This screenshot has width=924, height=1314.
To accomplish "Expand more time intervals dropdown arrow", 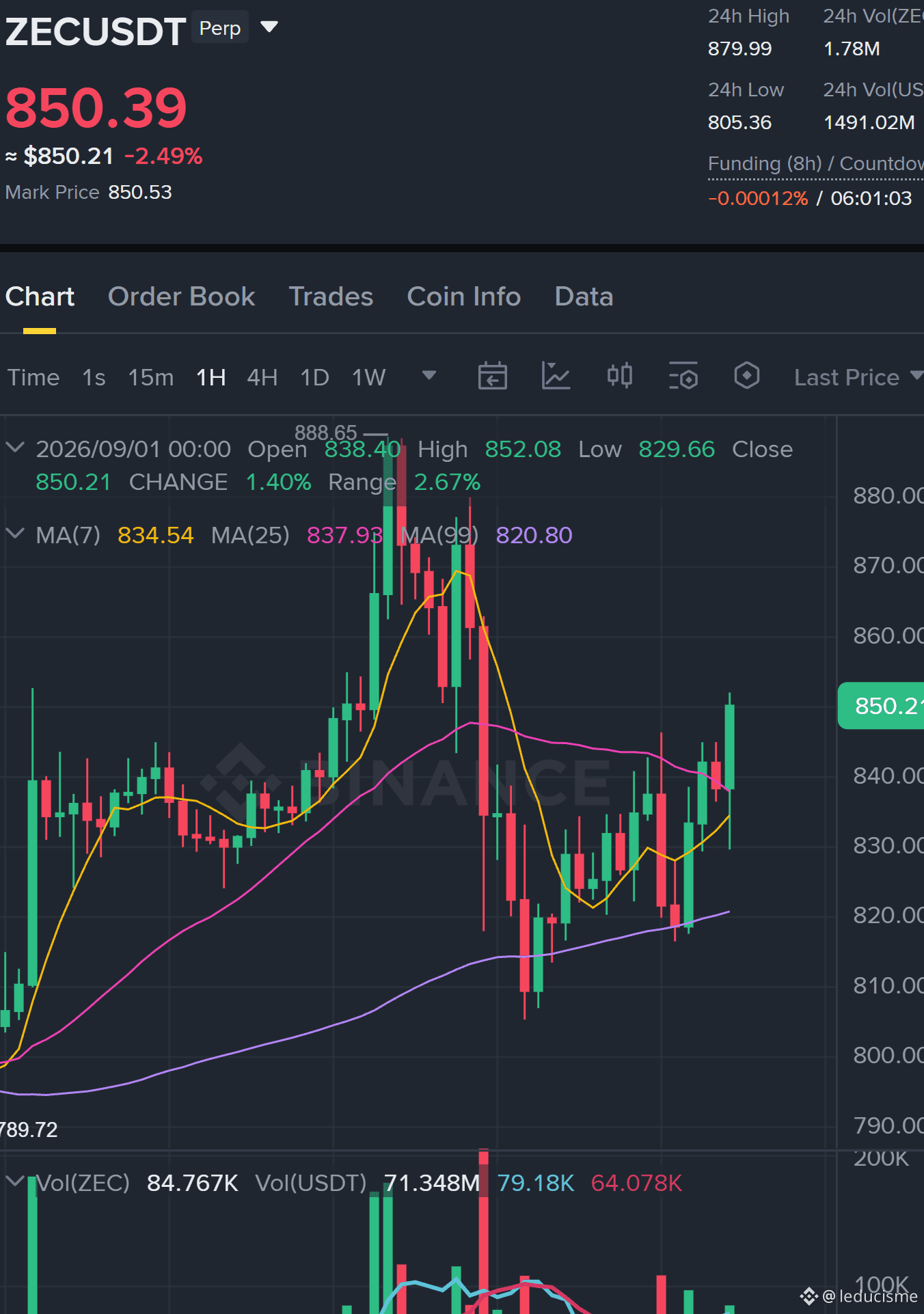I will point(429,375).
